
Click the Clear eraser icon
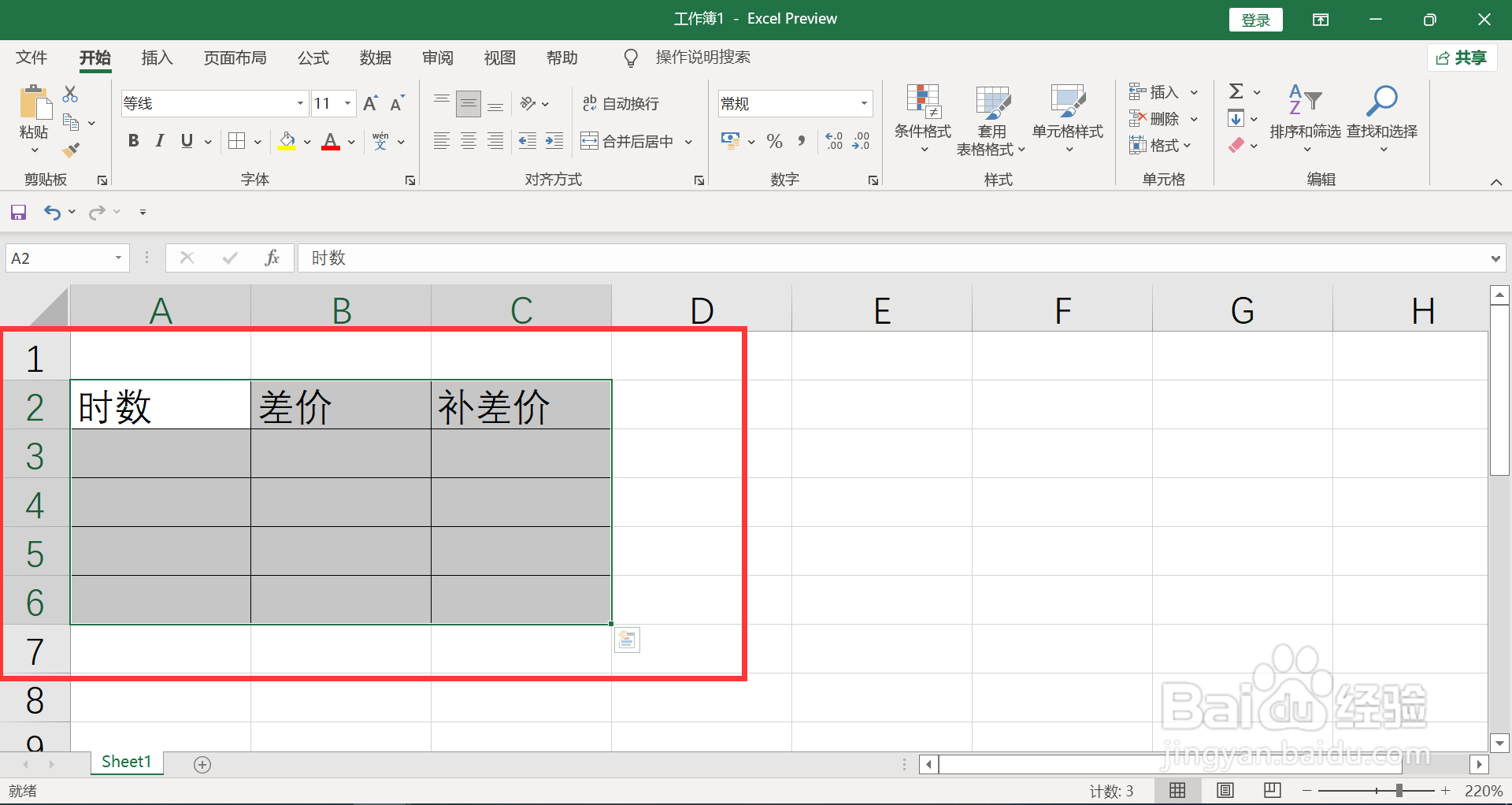[1236, 145]
